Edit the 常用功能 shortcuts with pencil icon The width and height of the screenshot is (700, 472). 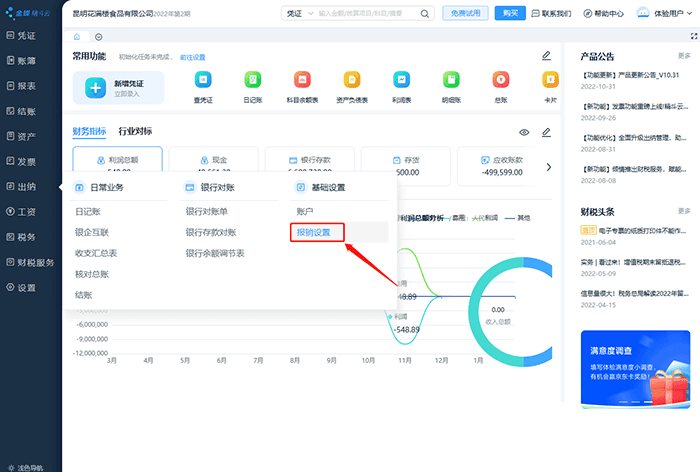546,56
